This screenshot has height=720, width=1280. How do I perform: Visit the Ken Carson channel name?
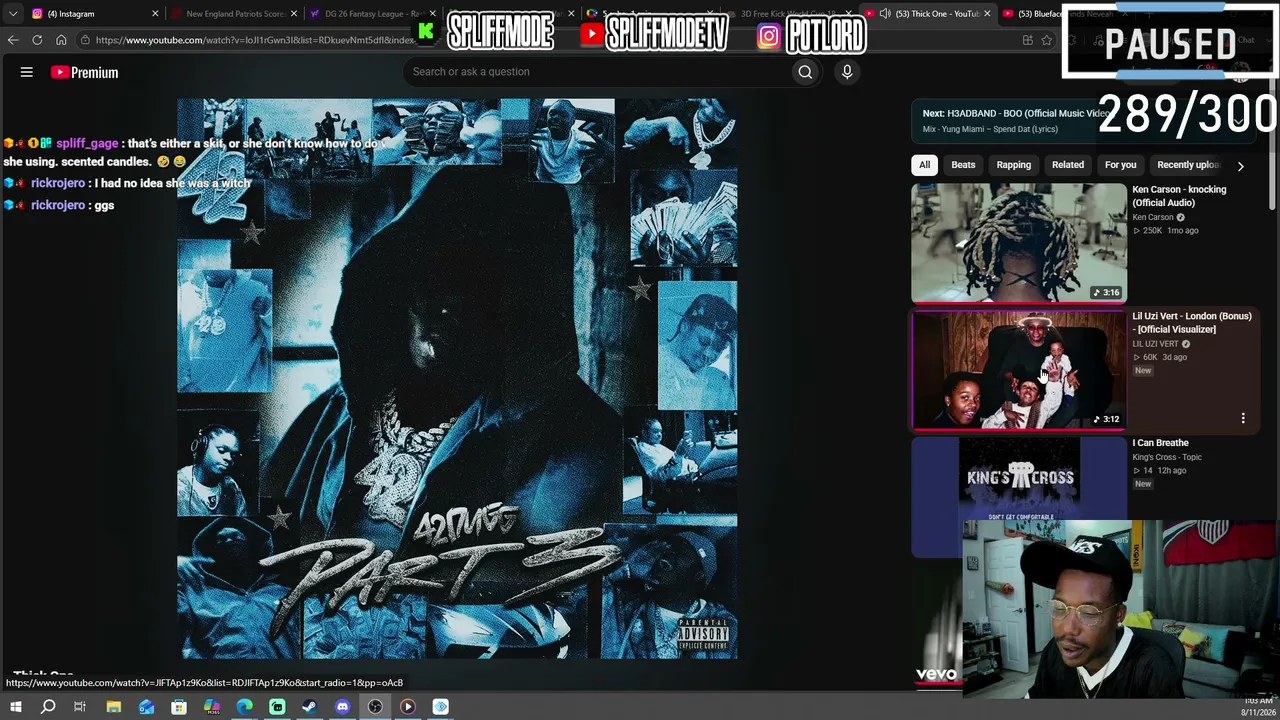(1153, 217)
